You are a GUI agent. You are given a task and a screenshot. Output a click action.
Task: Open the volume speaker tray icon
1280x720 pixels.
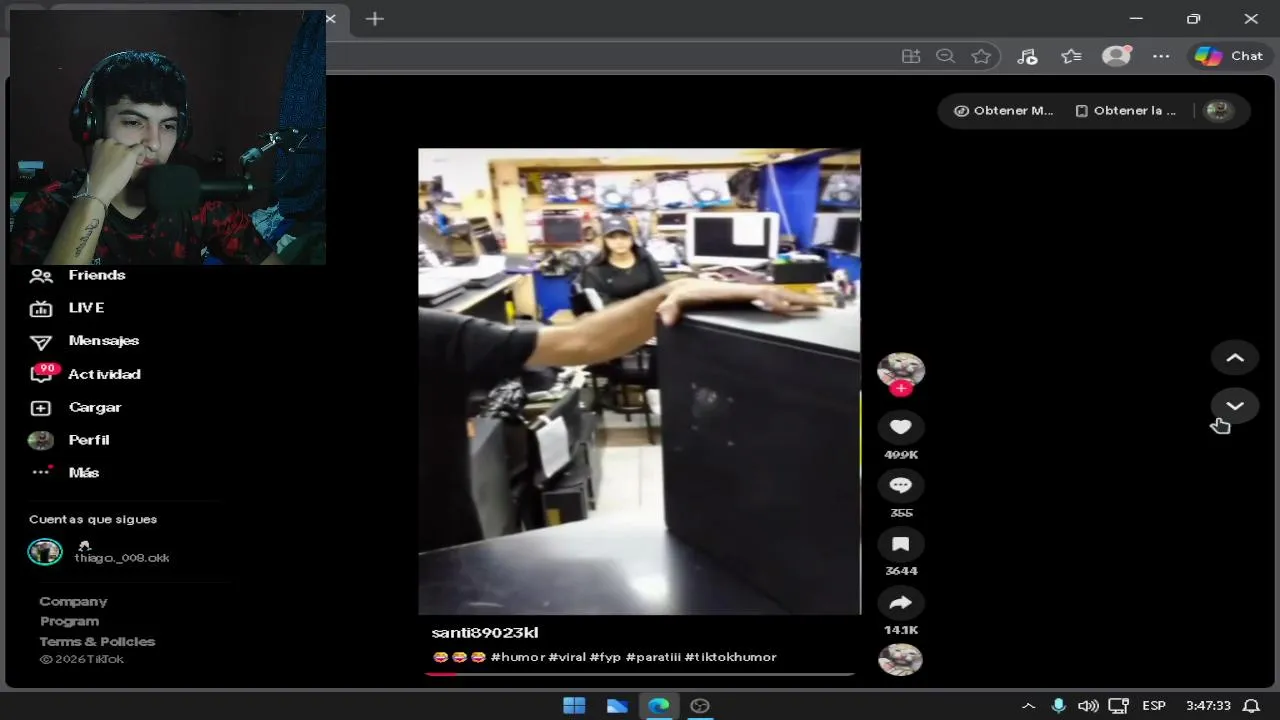pyautogui.click(x=1088, y=706)
